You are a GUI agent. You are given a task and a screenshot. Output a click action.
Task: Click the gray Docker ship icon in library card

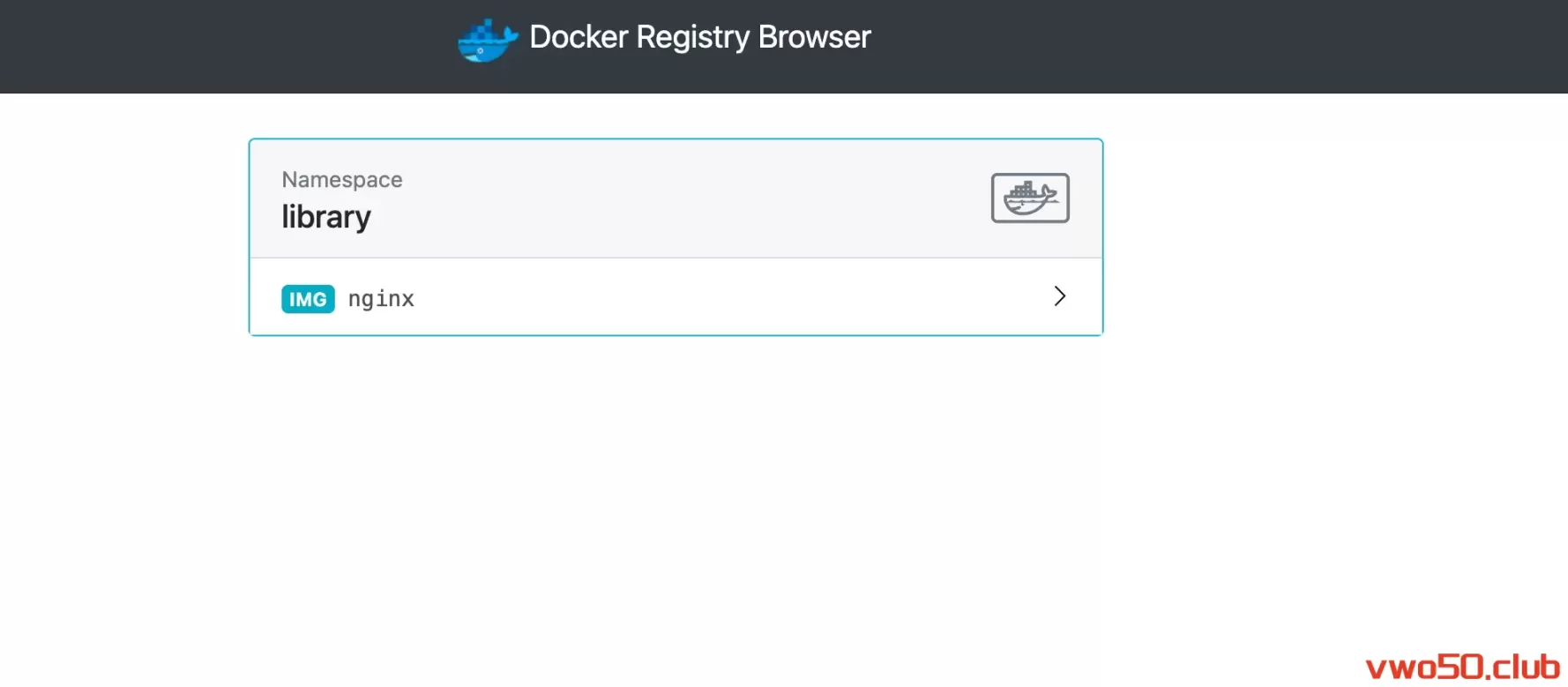(1029, 198)
